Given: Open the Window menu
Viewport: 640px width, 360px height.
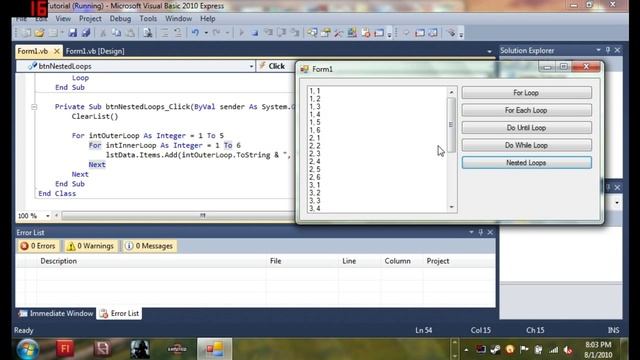Looking at the screenshot, I should (178, 19).
